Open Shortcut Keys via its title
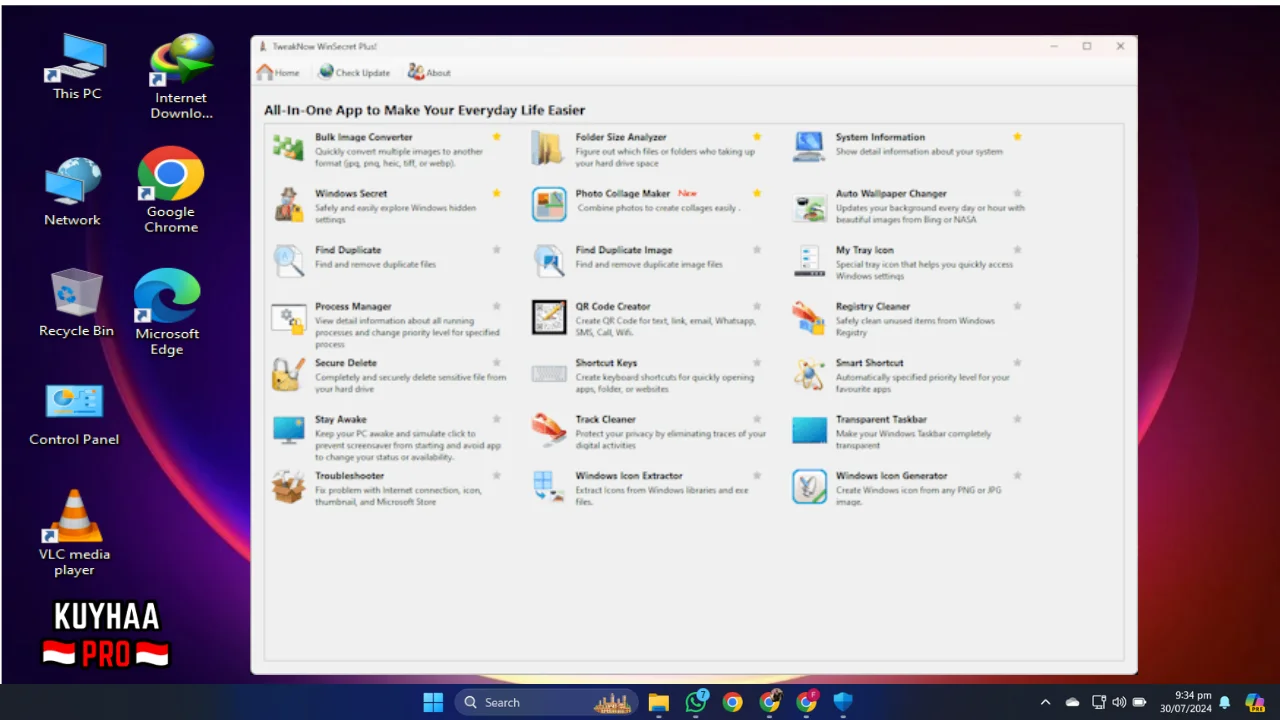This screenshot has height=720, width=1280. pos(606,363)
